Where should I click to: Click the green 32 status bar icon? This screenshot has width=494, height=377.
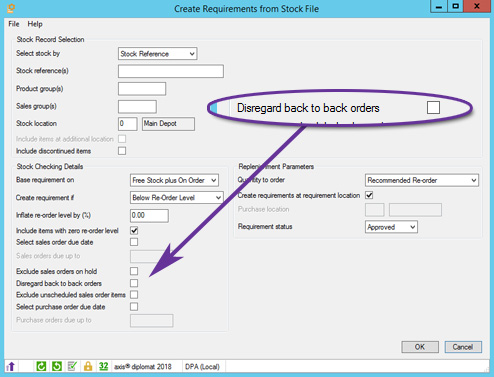103,366
